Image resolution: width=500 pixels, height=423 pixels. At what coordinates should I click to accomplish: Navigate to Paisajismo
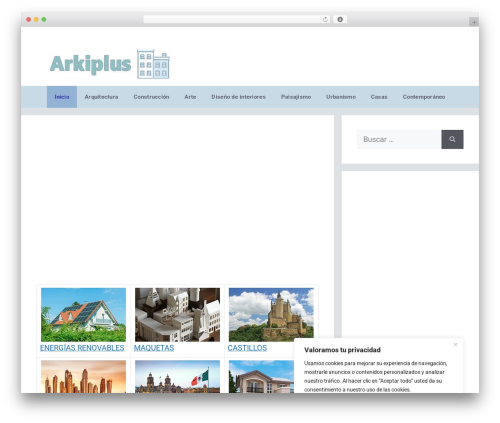(296, 97)
